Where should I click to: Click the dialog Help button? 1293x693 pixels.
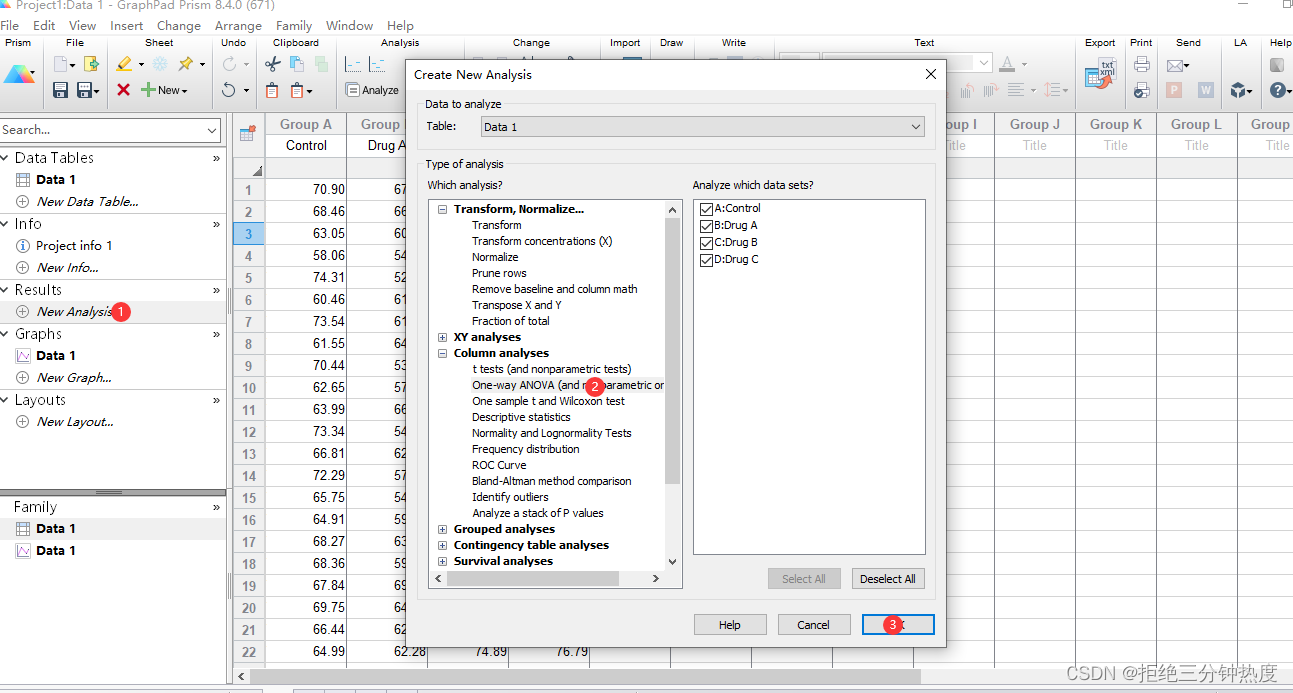pyautogui.click(x=730, y=625)
